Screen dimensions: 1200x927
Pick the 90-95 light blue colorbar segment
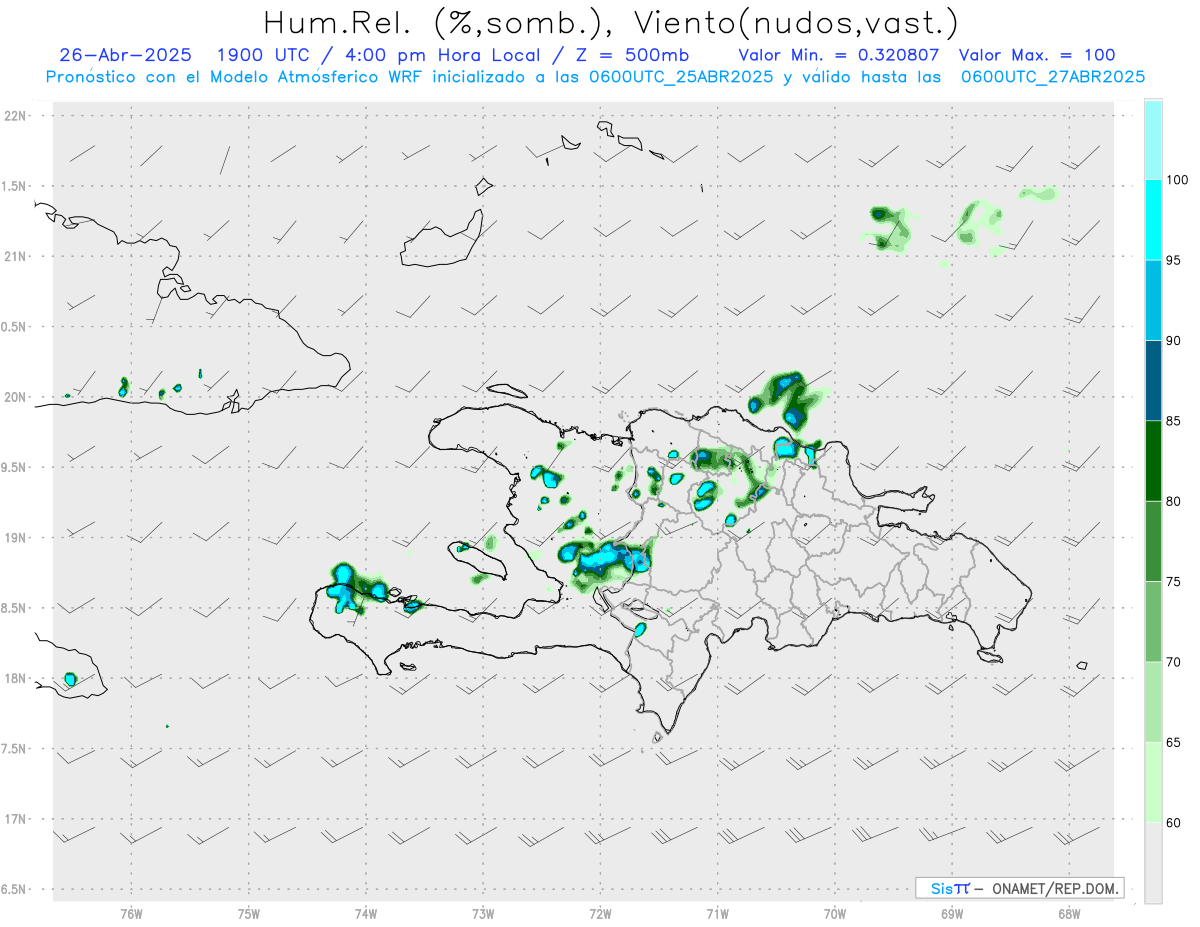1153,300
